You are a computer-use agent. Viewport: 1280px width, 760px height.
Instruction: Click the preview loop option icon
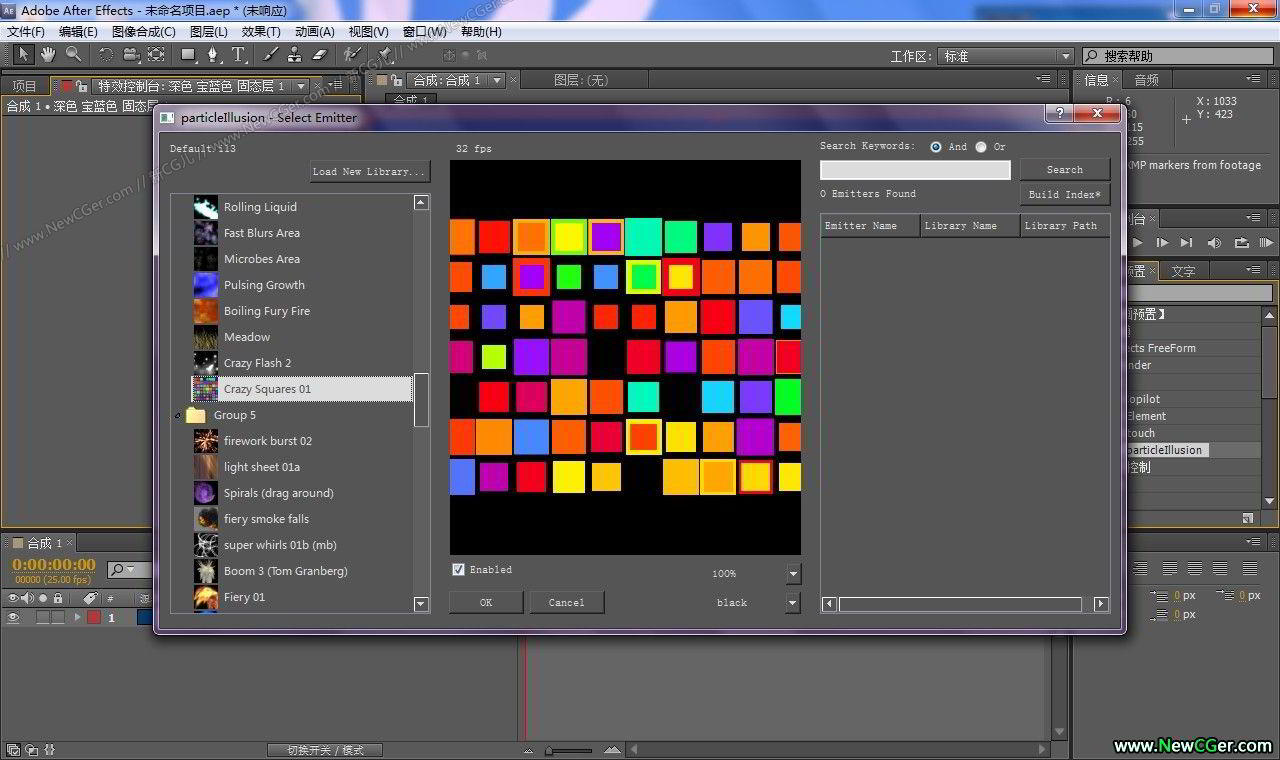[x=1242, y=242]
